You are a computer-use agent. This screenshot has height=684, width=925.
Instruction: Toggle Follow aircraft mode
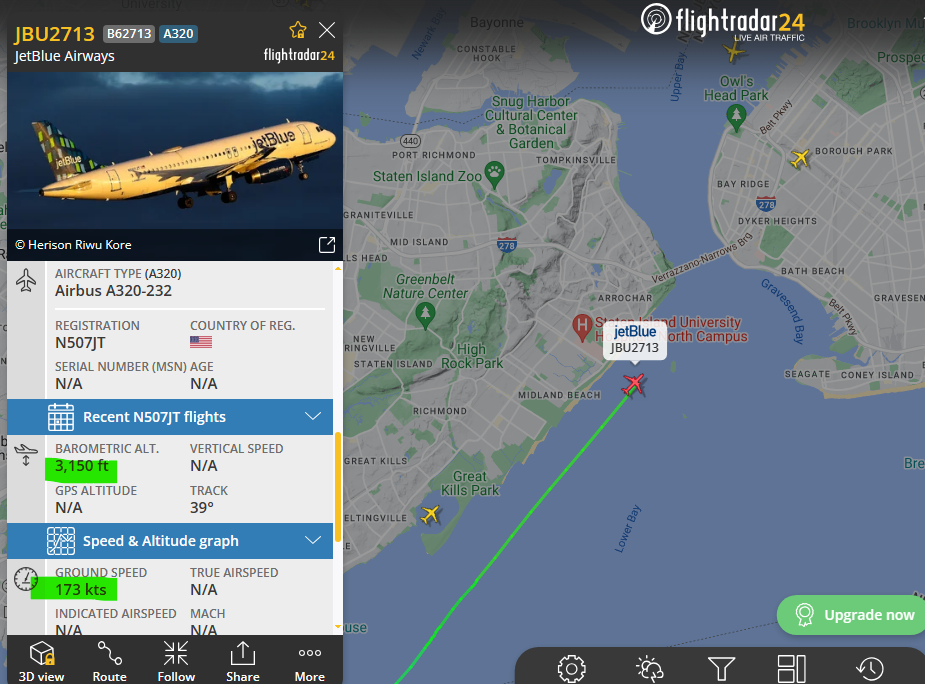tap(176, 661)
